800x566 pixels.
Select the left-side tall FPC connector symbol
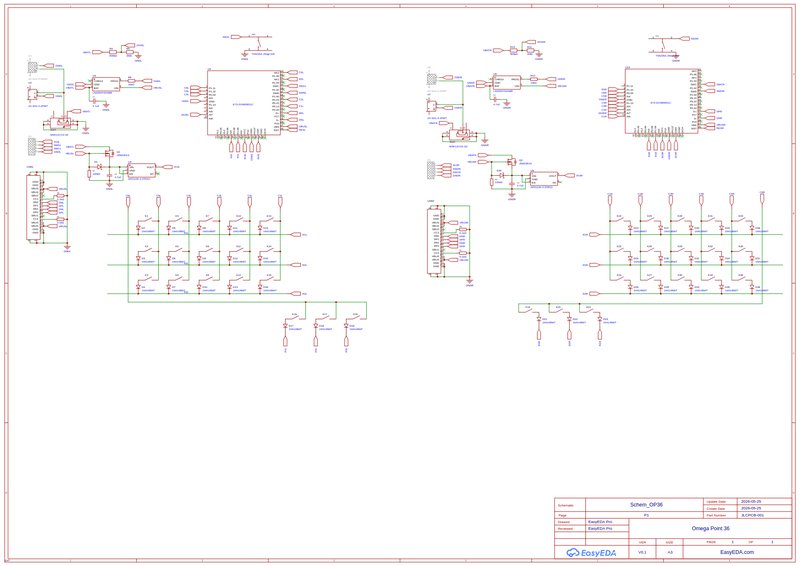35,208
